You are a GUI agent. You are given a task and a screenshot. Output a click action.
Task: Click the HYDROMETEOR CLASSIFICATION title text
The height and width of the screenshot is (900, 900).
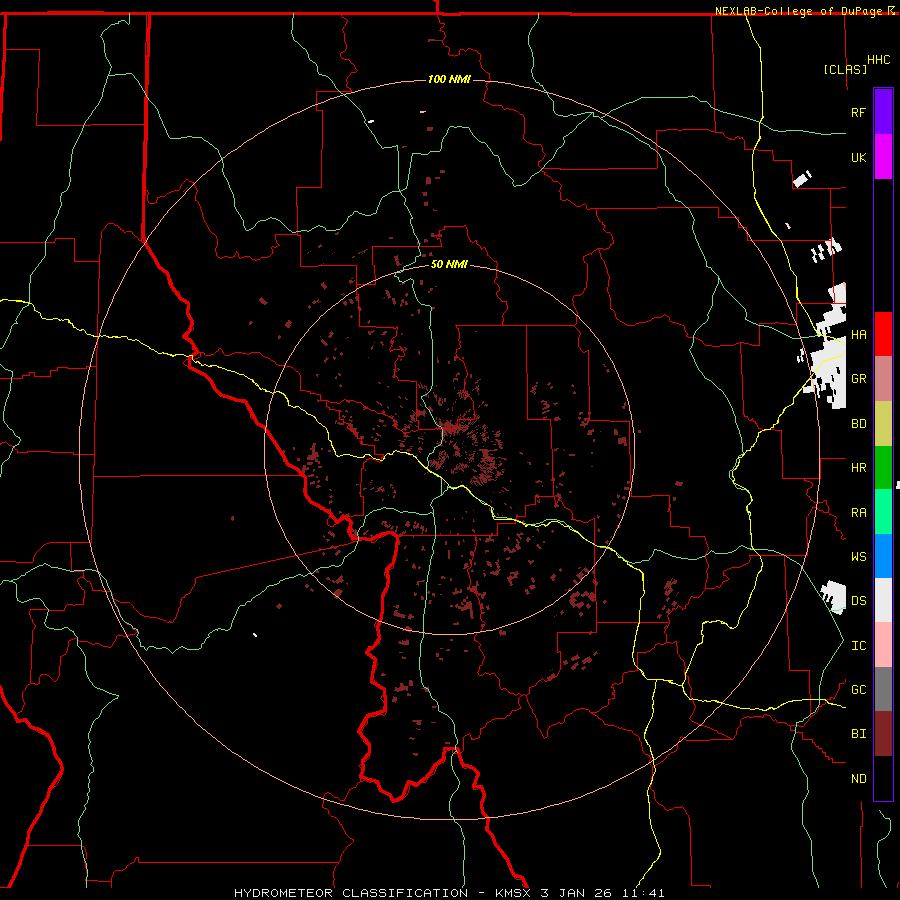point(351,893)
